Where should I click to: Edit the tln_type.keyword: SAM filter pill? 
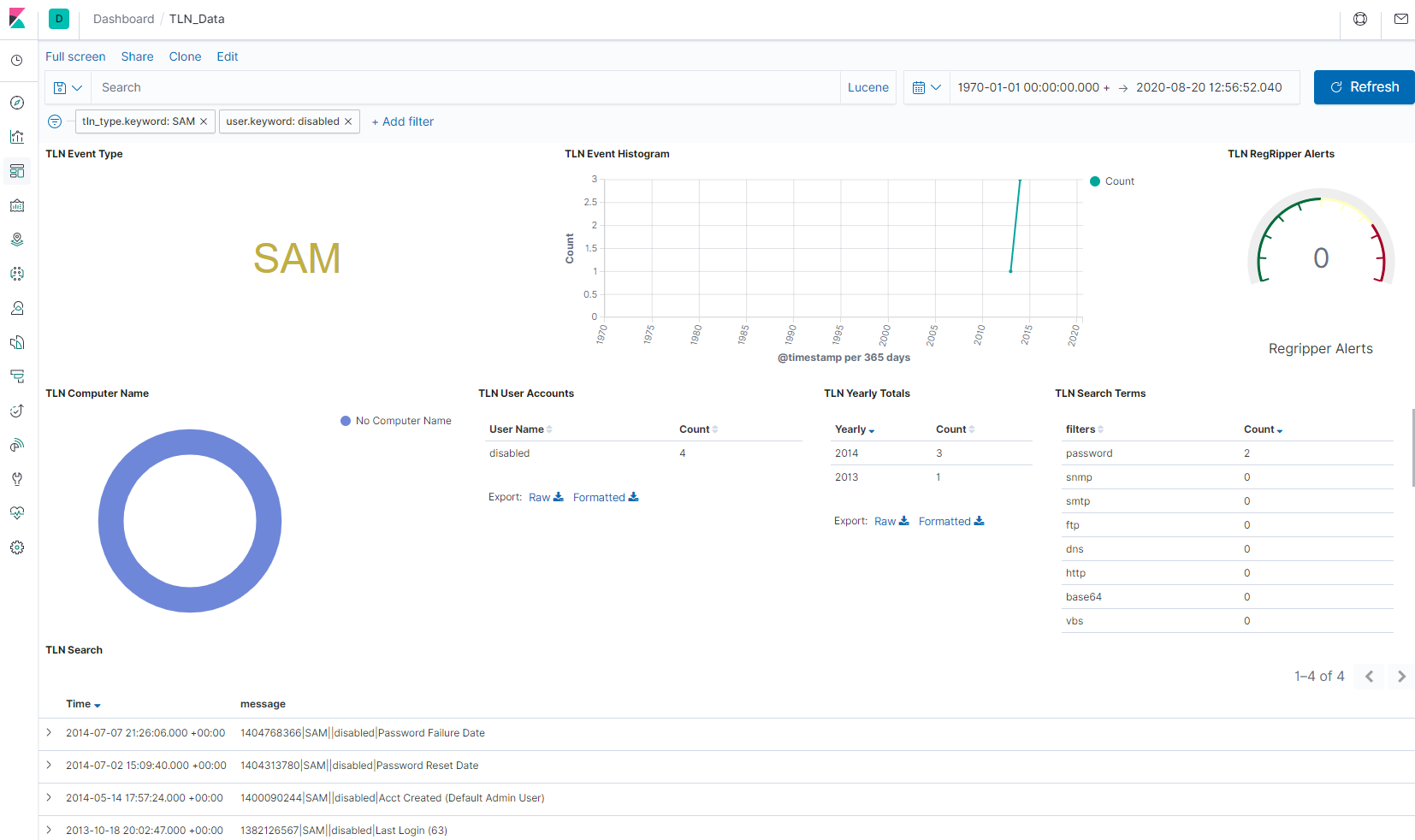139,121
